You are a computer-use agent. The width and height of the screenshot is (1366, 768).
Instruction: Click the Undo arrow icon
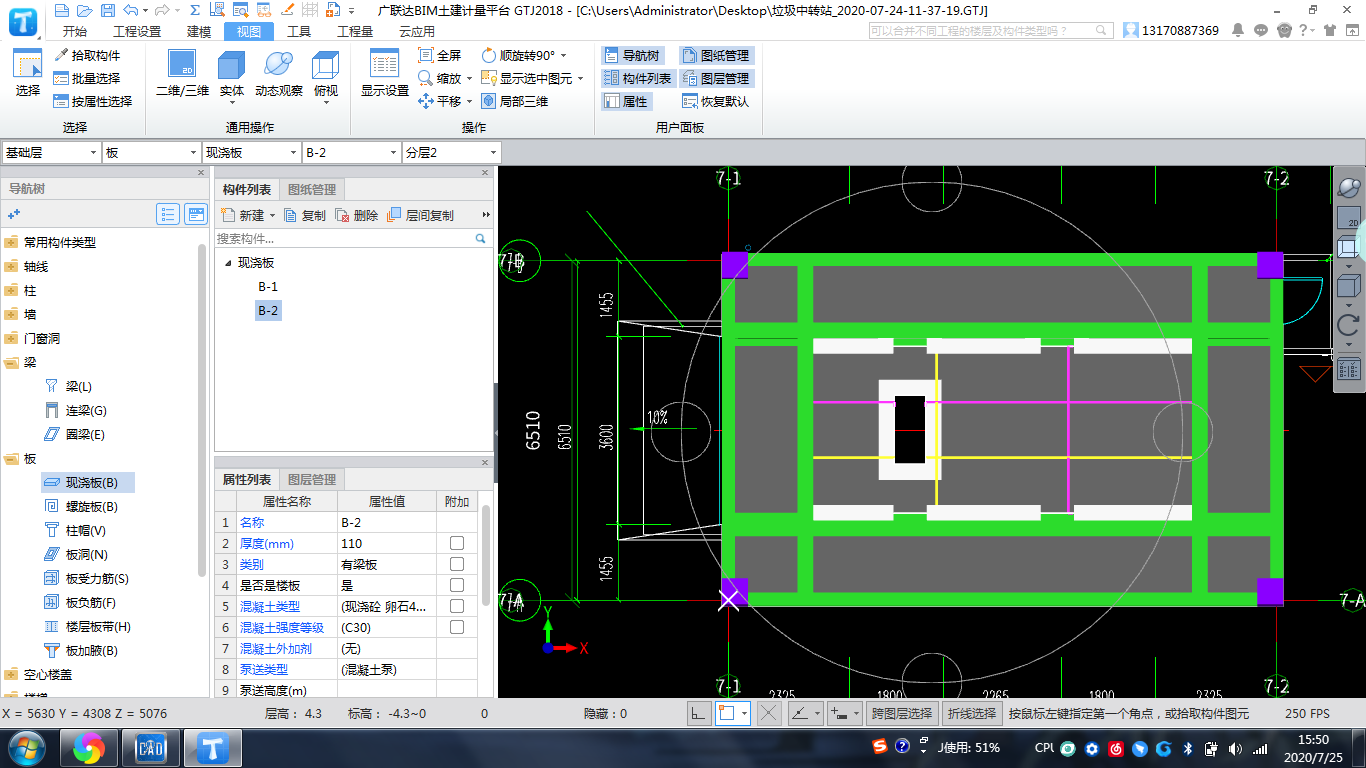click(x=131, y=10)
